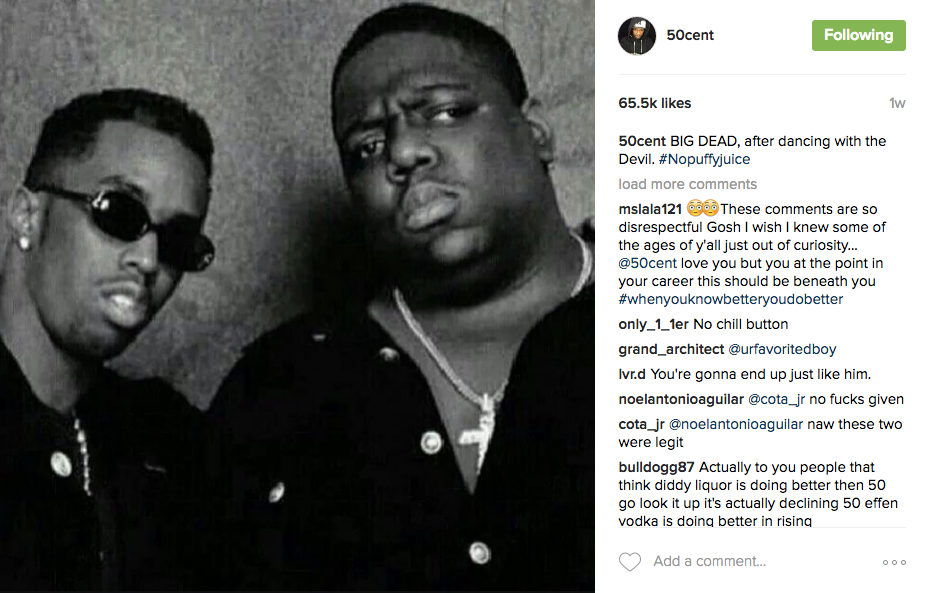Visit mslala121's profile
Image resolution: width=928 pixels, height=593 pixels.
click(x=650, y=210)
